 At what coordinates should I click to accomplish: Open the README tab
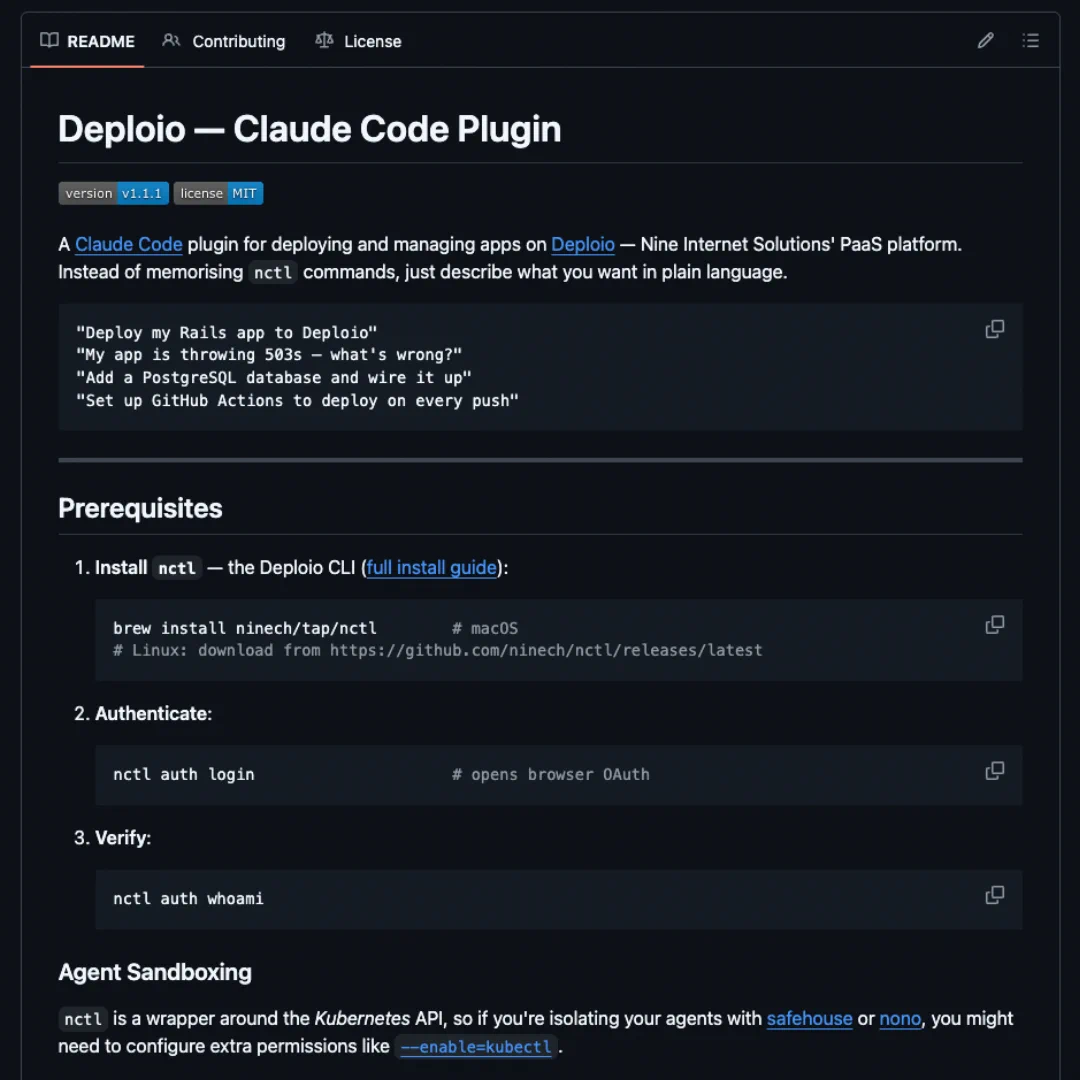[87, 41]
